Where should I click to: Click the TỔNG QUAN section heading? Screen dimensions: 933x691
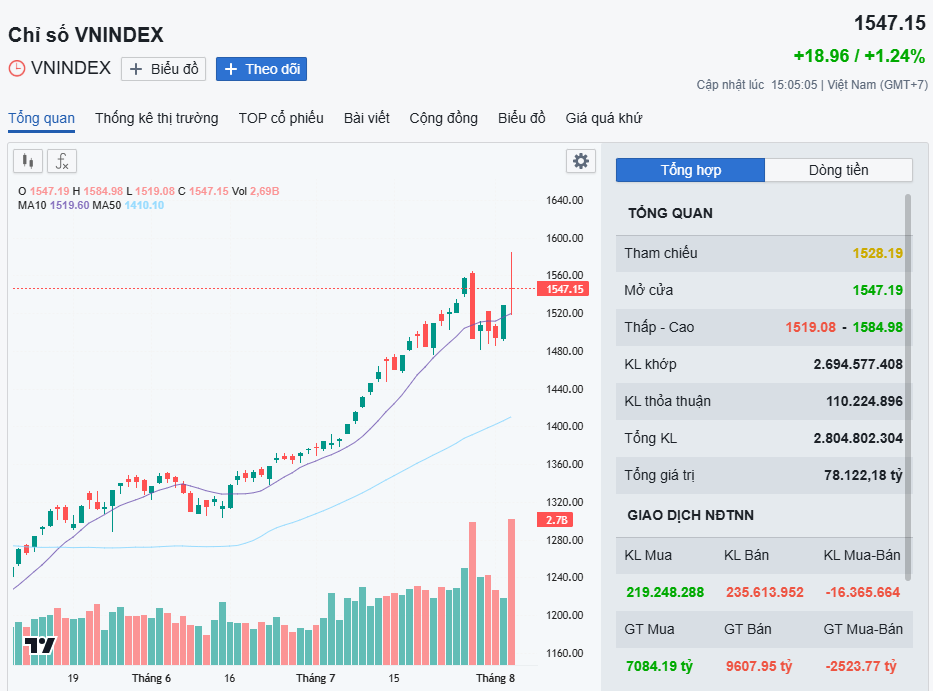[x=670, y=213]
